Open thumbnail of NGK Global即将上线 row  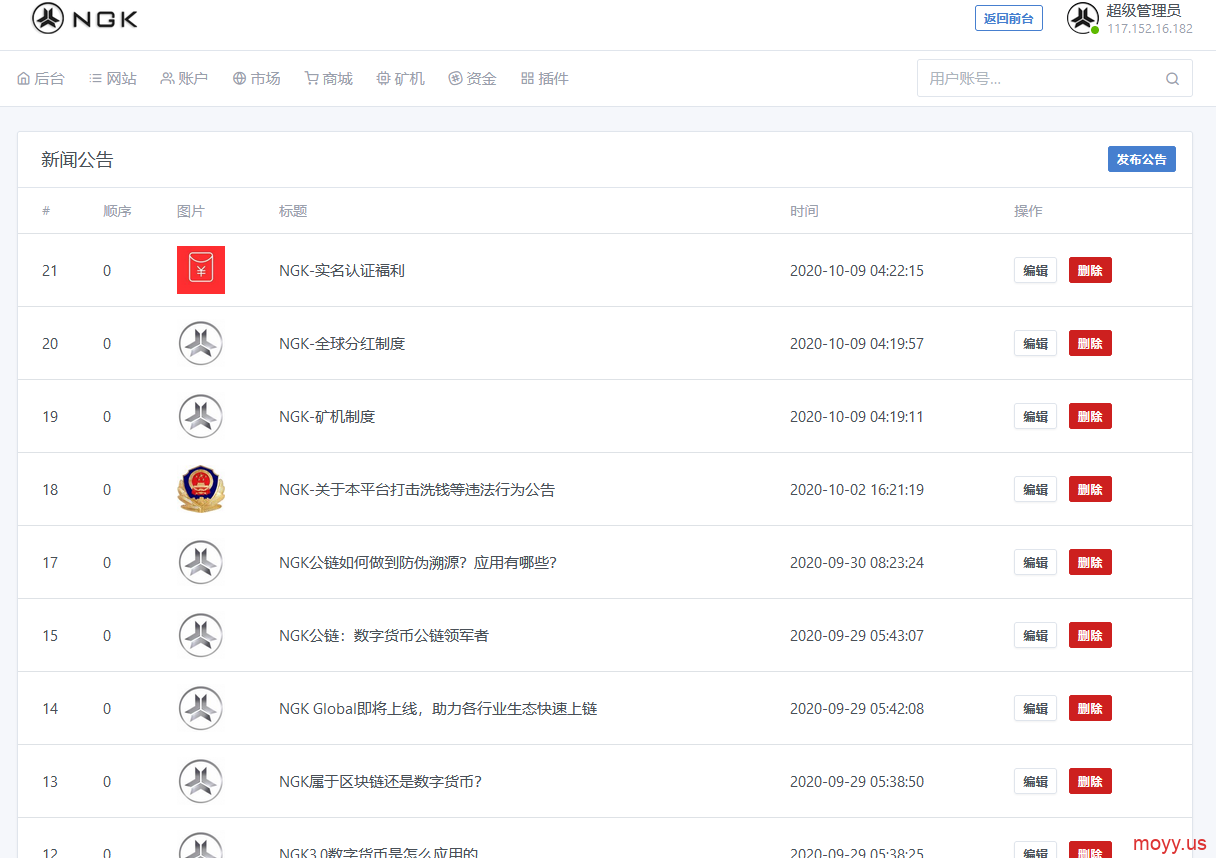pyautogui.click(x=201, y=708)
